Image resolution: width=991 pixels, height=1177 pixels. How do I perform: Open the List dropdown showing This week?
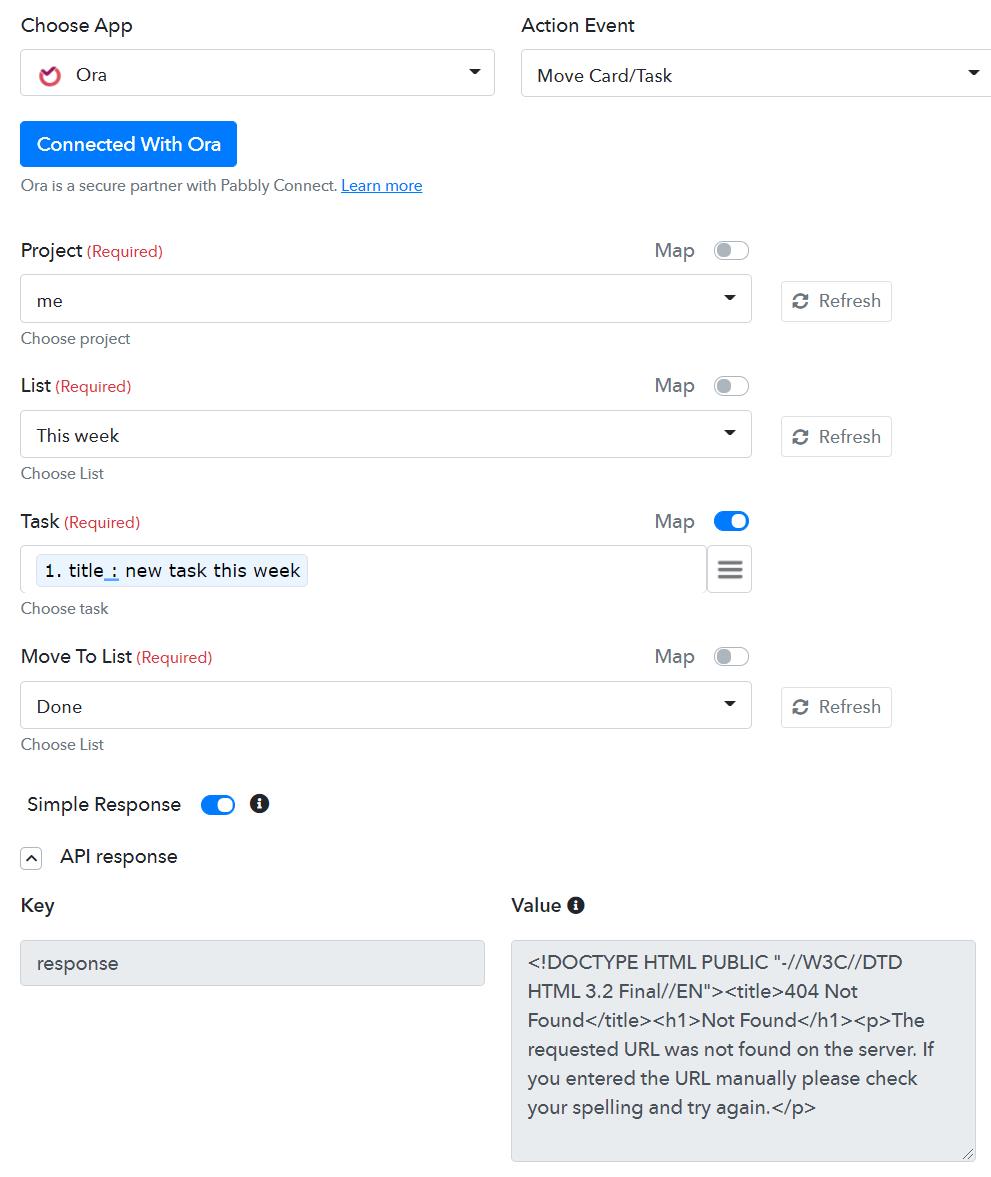click(x=385, y=434)
